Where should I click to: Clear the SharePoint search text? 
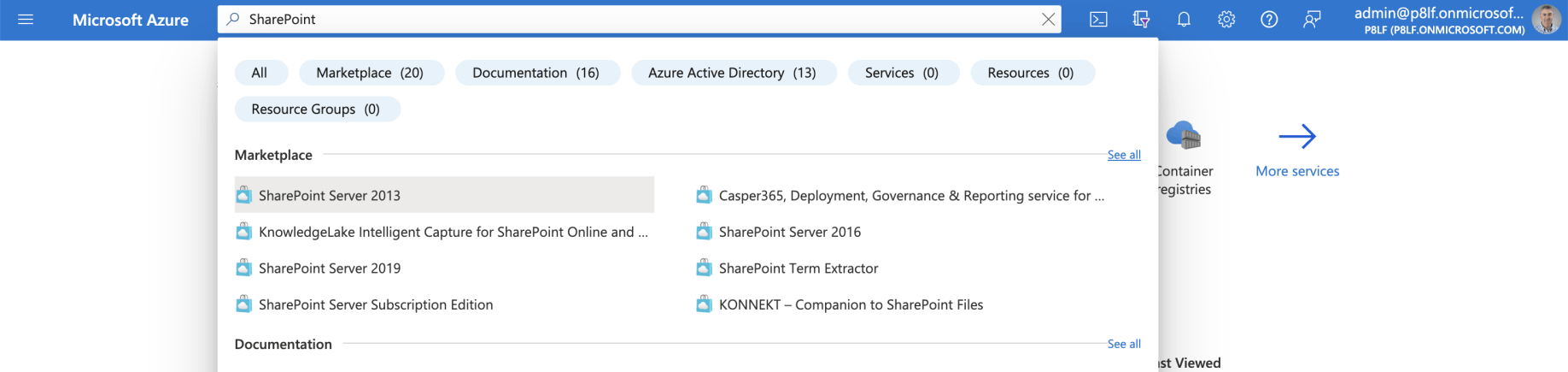tap(1048, 20)
